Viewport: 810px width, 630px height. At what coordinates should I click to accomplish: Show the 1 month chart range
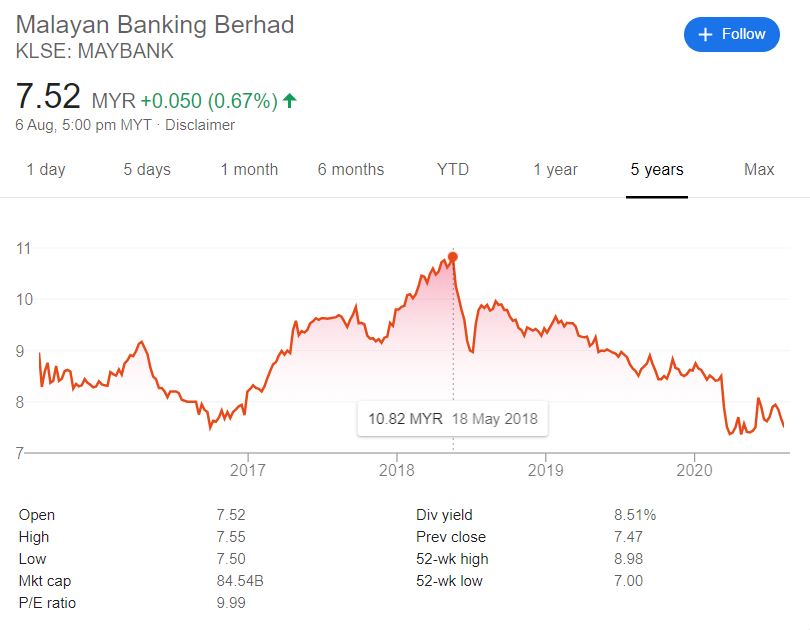pyautogui.click(x=249, y=169)
